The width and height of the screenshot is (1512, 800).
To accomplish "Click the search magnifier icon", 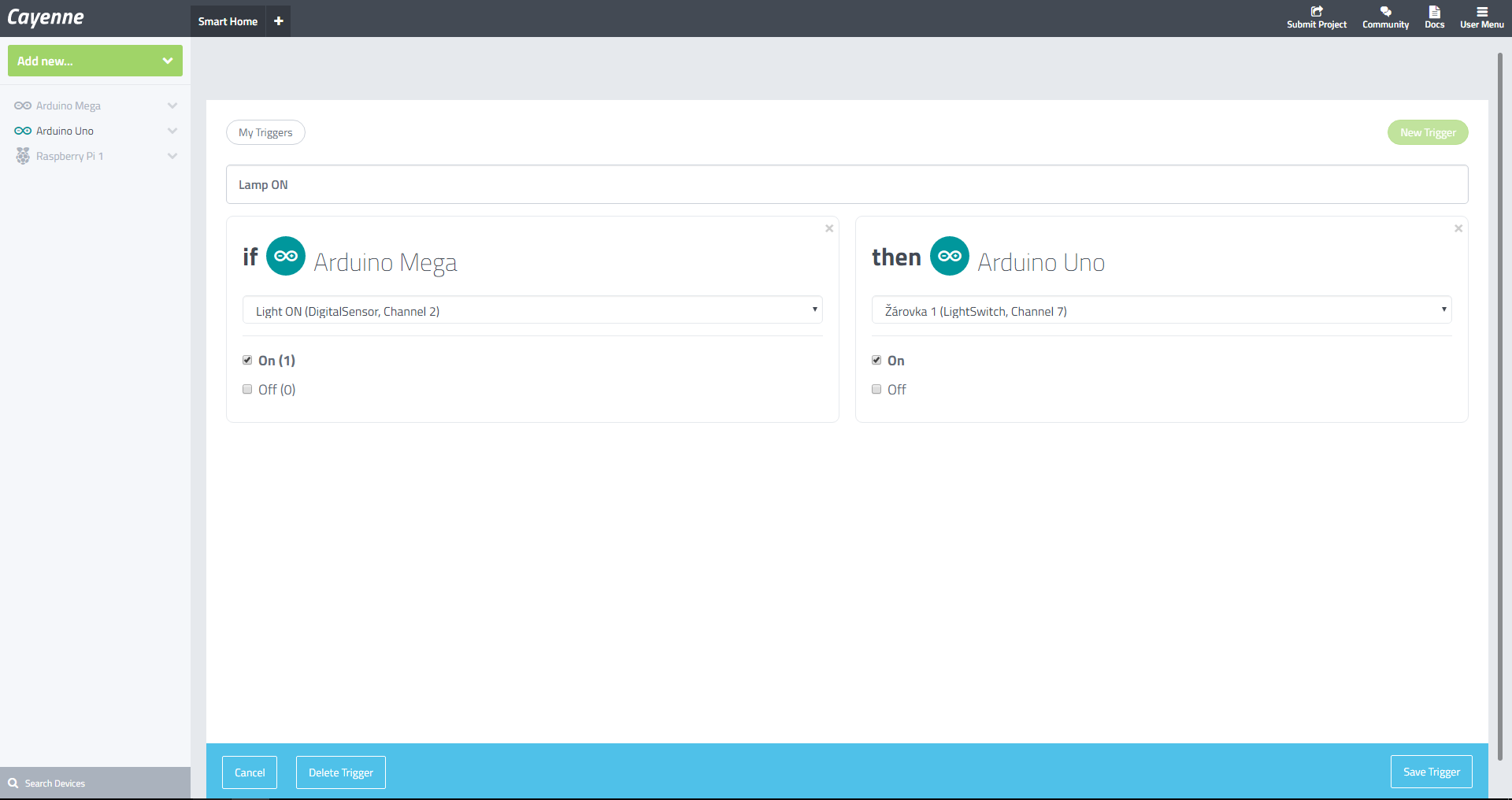I will (x=13, y=783).
